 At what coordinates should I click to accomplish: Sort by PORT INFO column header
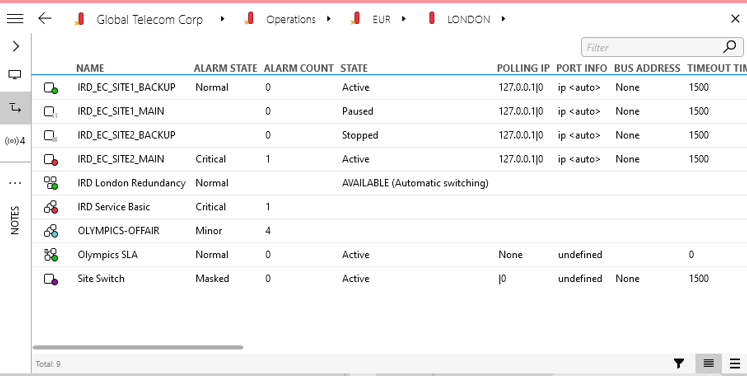(x=582, y=68)
